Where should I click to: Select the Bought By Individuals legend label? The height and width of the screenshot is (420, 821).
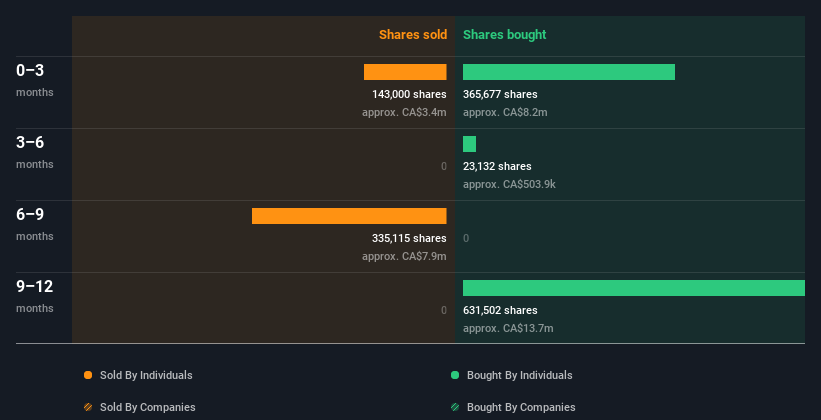click(519, 375)
